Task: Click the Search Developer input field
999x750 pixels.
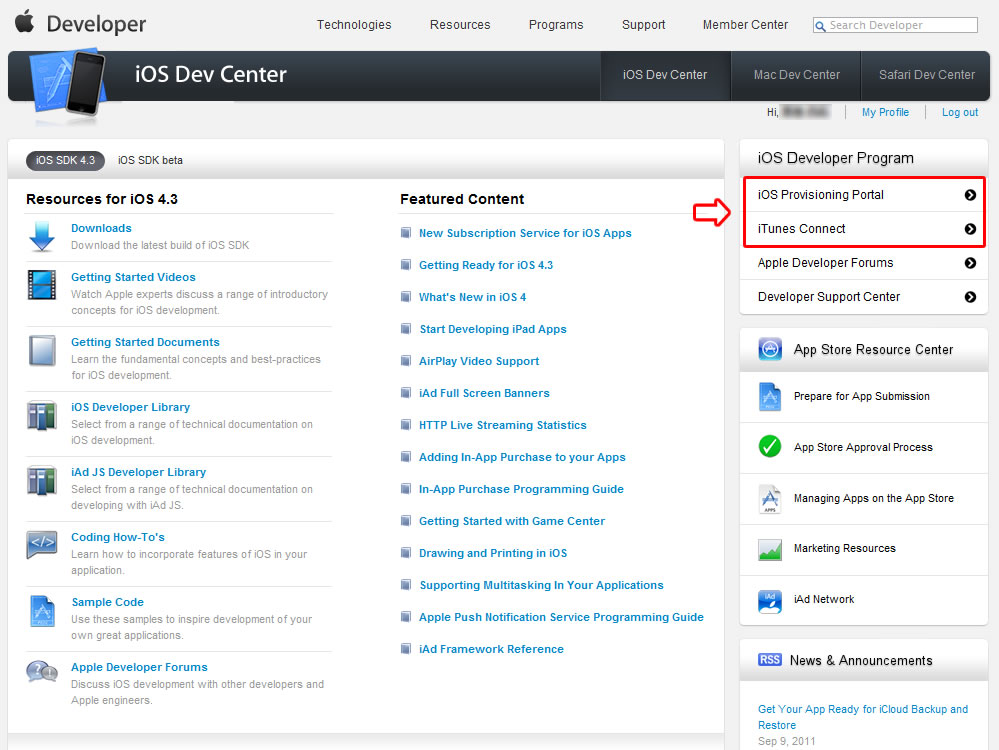Action: [x=895, y=25]
